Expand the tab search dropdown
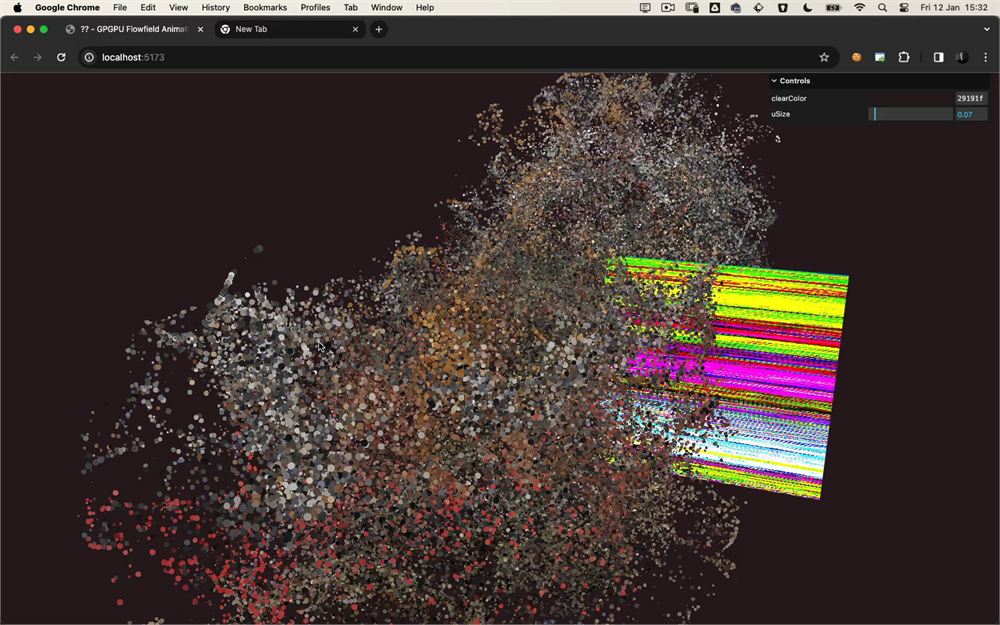Screen dimensions: 1000x625 pyautogui.click(x=987, y=29)
